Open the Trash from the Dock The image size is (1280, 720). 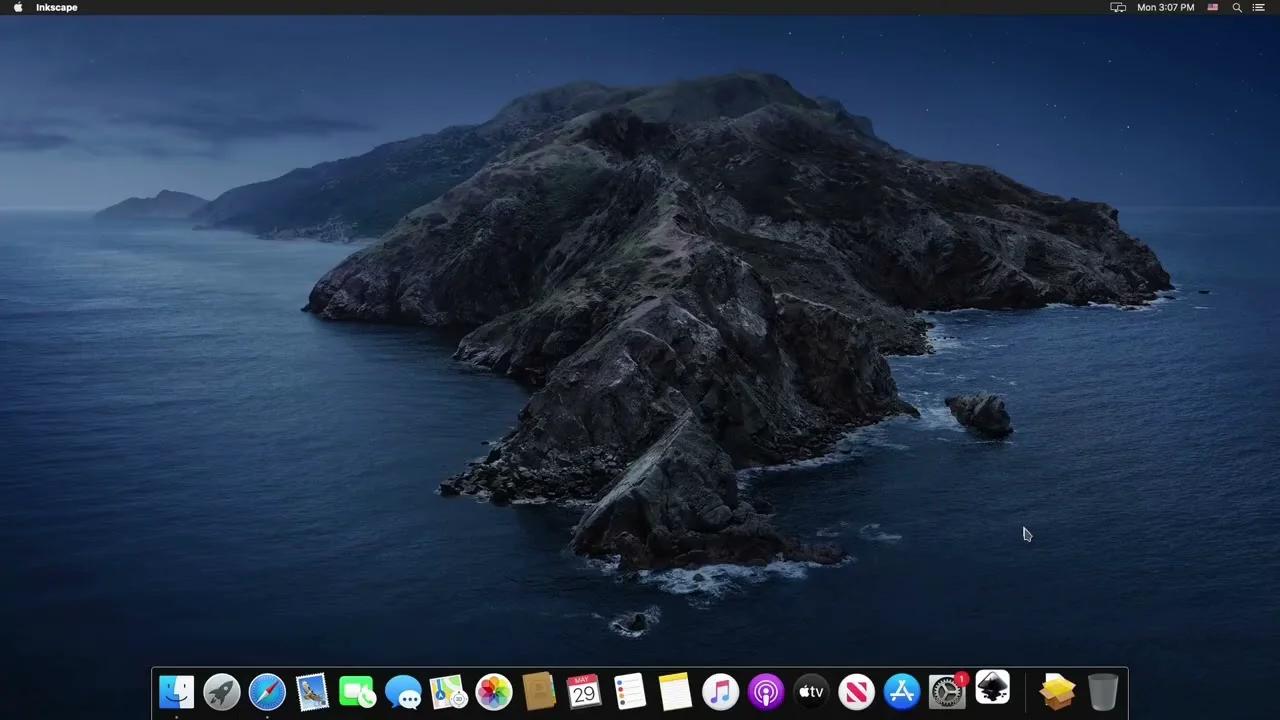click(1102, 690)
